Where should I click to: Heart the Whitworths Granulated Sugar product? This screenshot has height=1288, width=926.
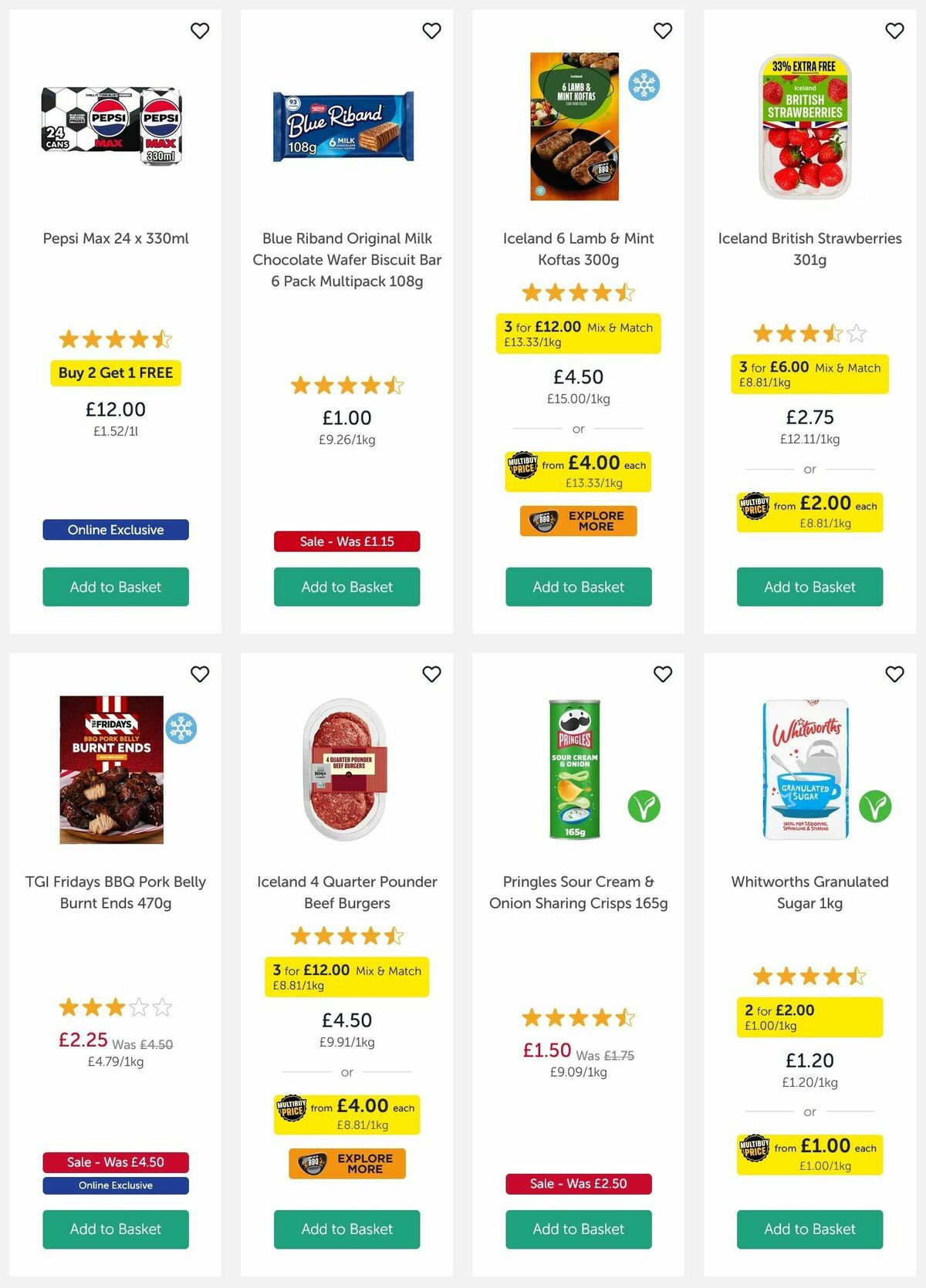[x=894, y=674]
